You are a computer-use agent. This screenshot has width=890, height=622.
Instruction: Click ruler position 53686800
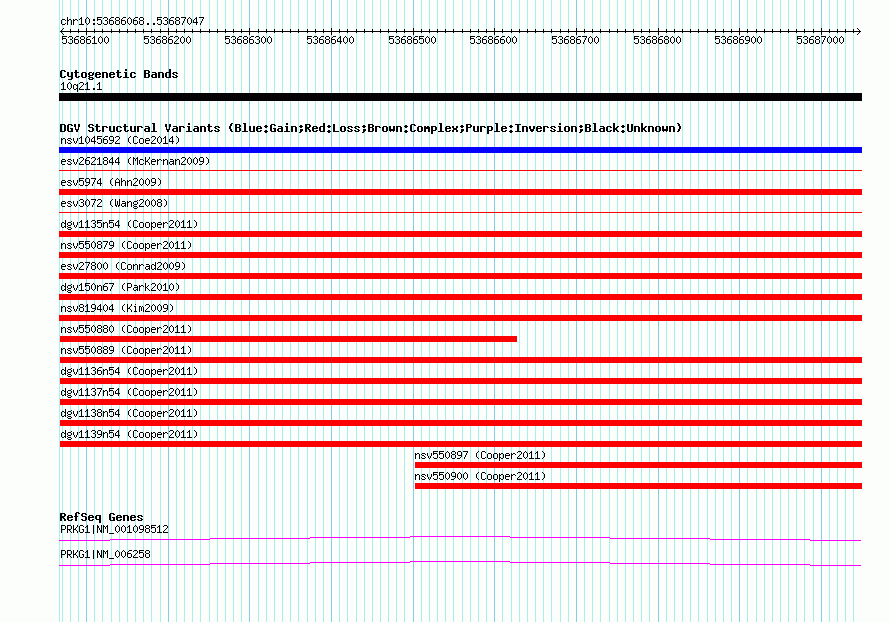657,40
